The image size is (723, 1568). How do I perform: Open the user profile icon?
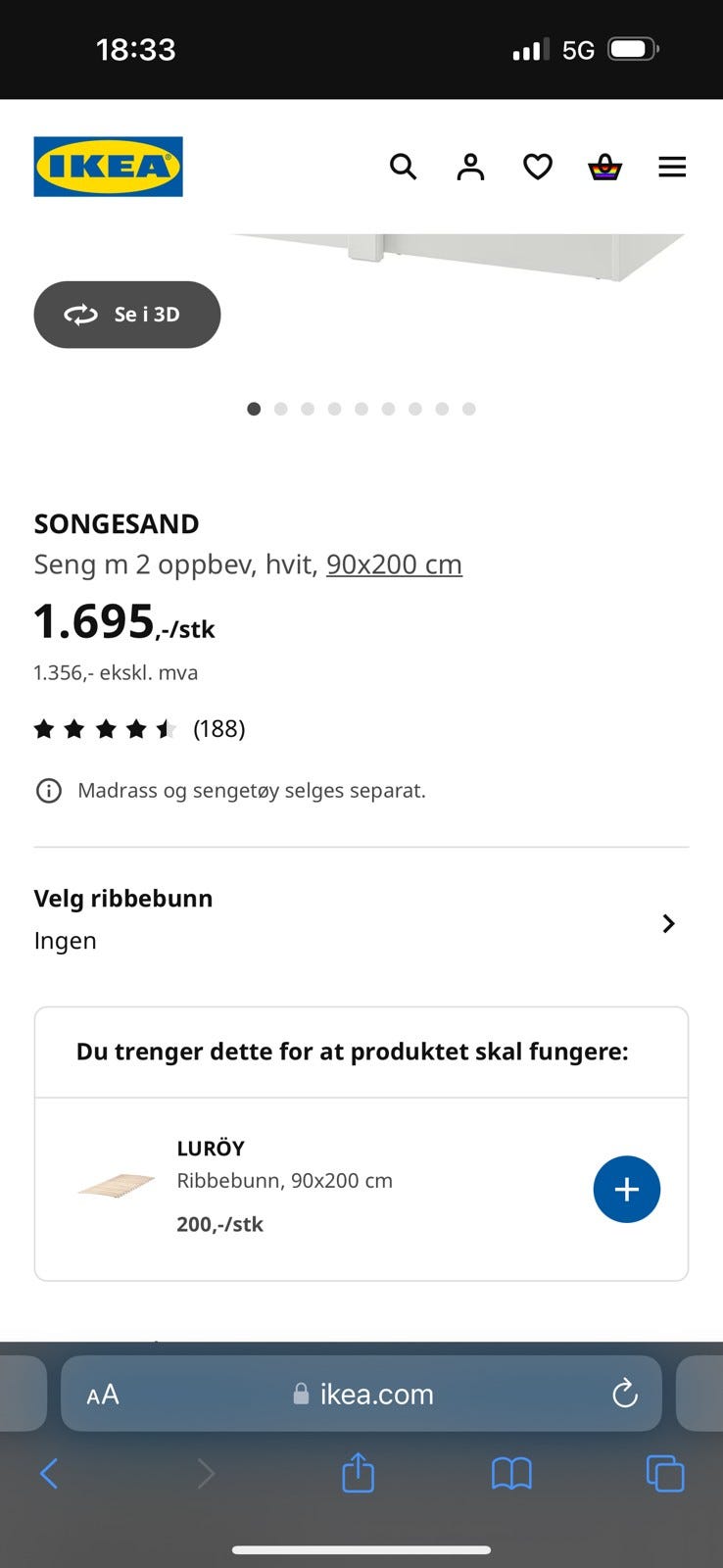[x=470, y=167]
